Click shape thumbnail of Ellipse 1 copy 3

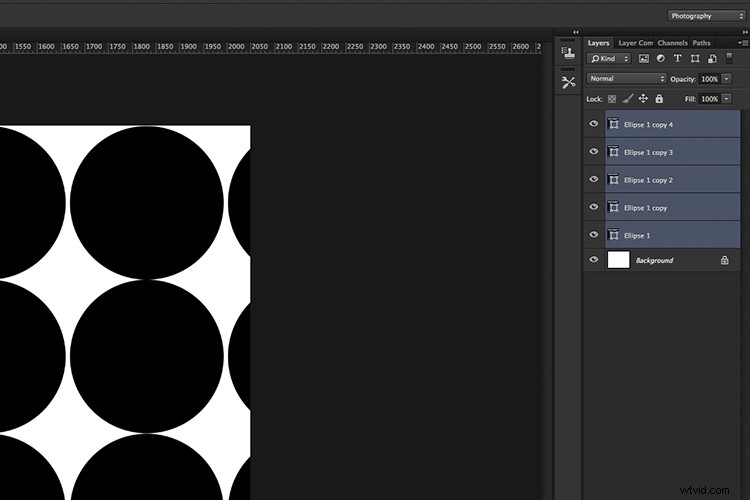pyautogui.click(x=613, y=152)
